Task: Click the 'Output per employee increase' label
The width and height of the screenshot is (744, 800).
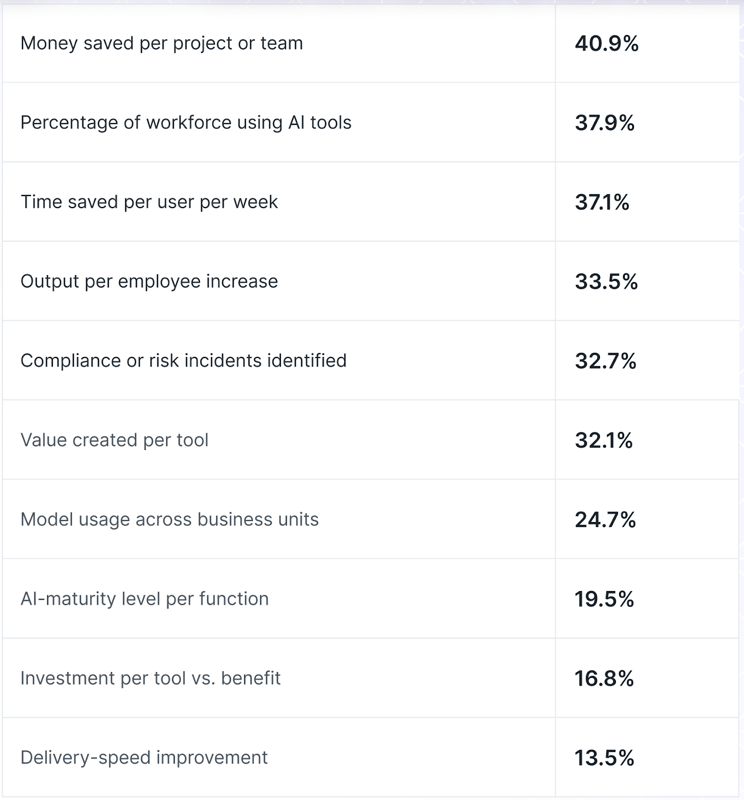Action: (x=149, y=282)
